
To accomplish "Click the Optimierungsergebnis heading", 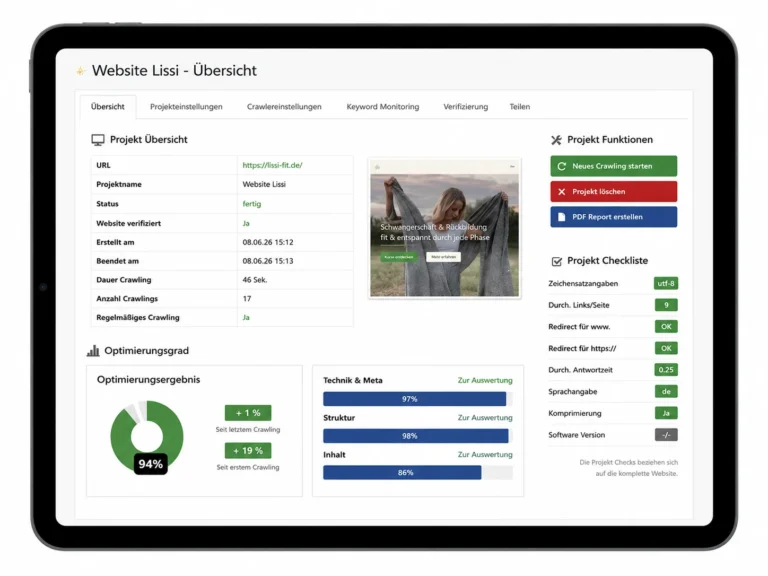I will click(148, 380).
